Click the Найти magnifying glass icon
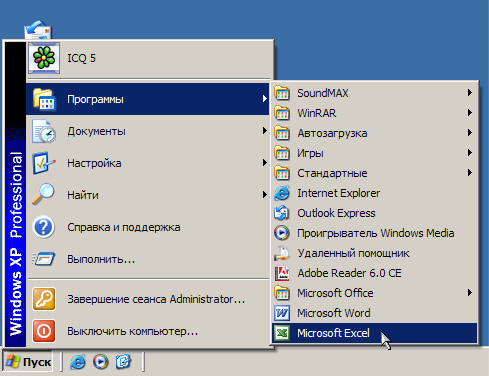This screenshot has width=489, height=376. pyautogui.click(x=44, y=195)
